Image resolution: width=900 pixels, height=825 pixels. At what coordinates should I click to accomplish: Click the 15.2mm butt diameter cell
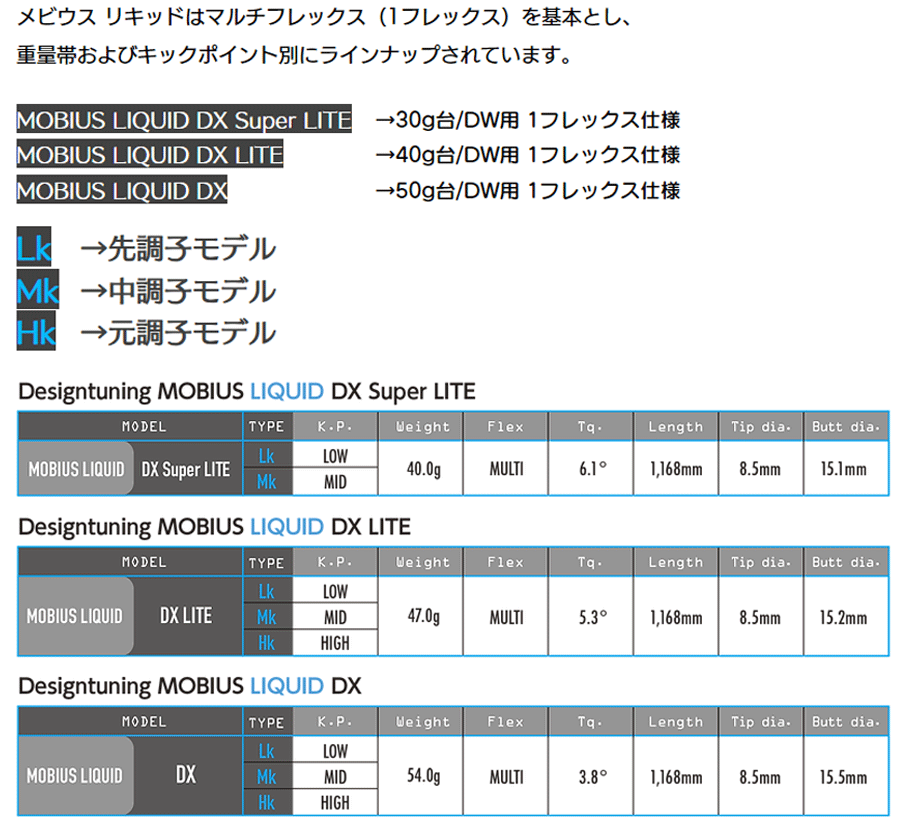[x=845, y=617]
